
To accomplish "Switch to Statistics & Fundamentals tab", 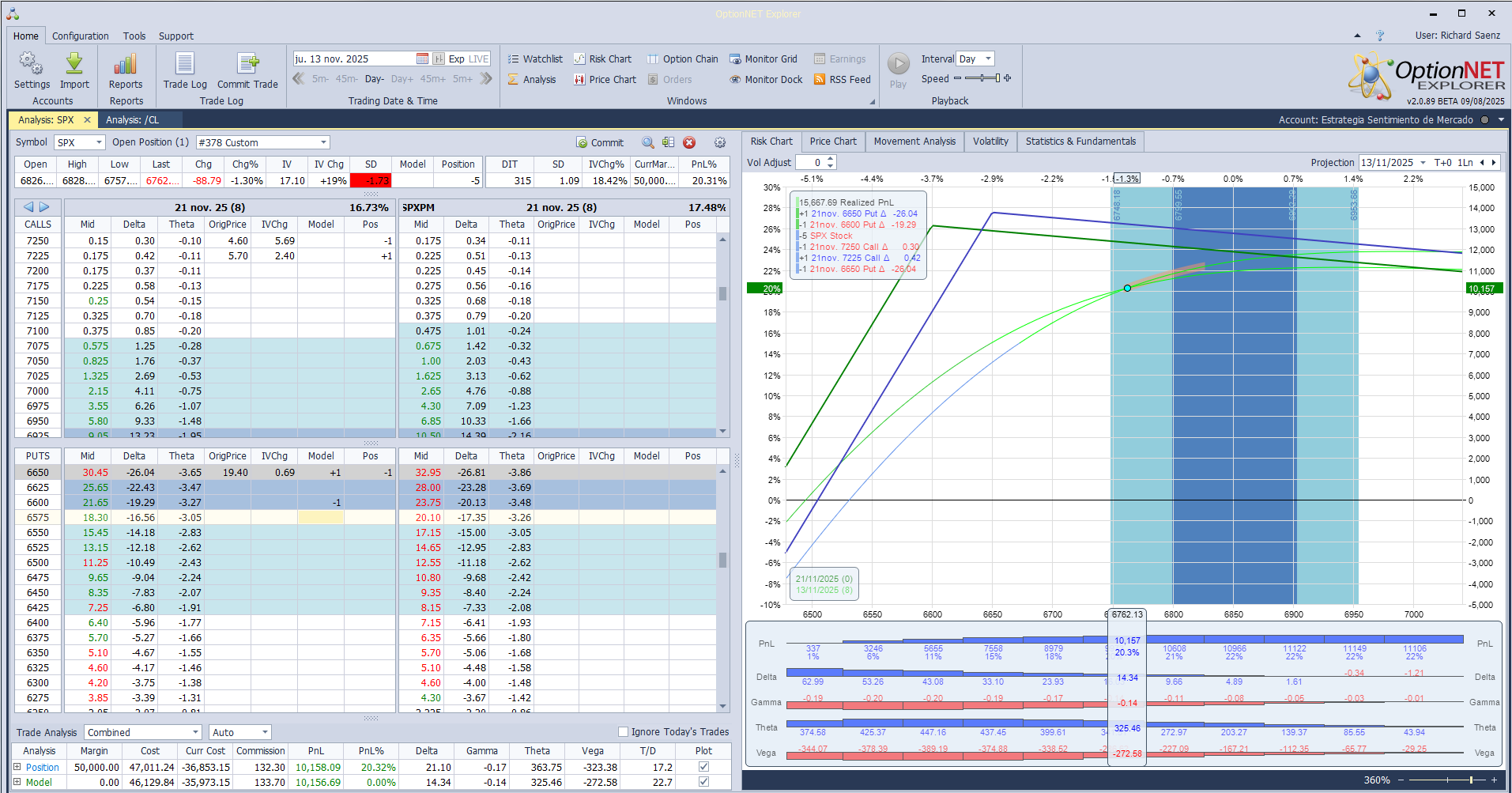I will tap(1080, 141).
